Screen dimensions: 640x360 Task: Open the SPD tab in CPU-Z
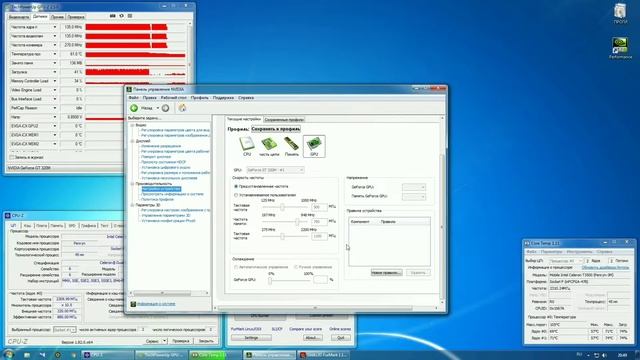pos(72,225)
